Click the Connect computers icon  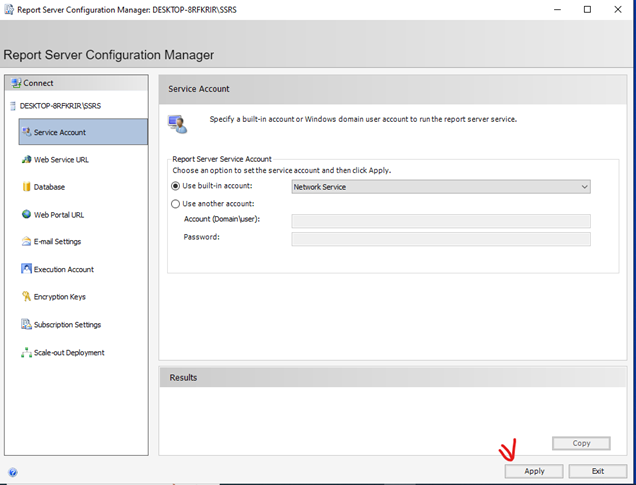point(16,83)
